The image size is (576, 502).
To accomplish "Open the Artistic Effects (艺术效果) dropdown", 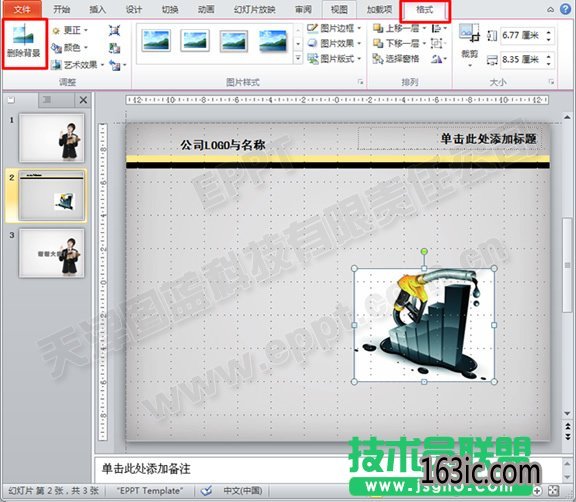I will click(78, 65).
